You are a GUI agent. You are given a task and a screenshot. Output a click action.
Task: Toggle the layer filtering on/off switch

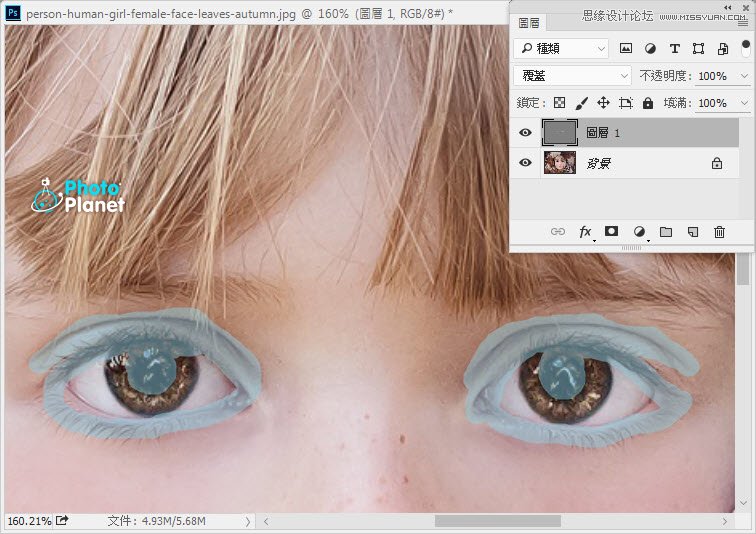point(745,48)
